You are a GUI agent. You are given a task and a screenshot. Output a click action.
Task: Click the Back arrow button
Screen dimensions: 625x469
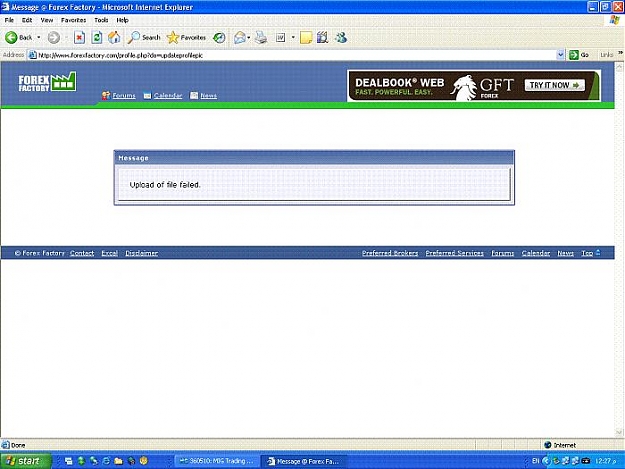coord(19,37)
